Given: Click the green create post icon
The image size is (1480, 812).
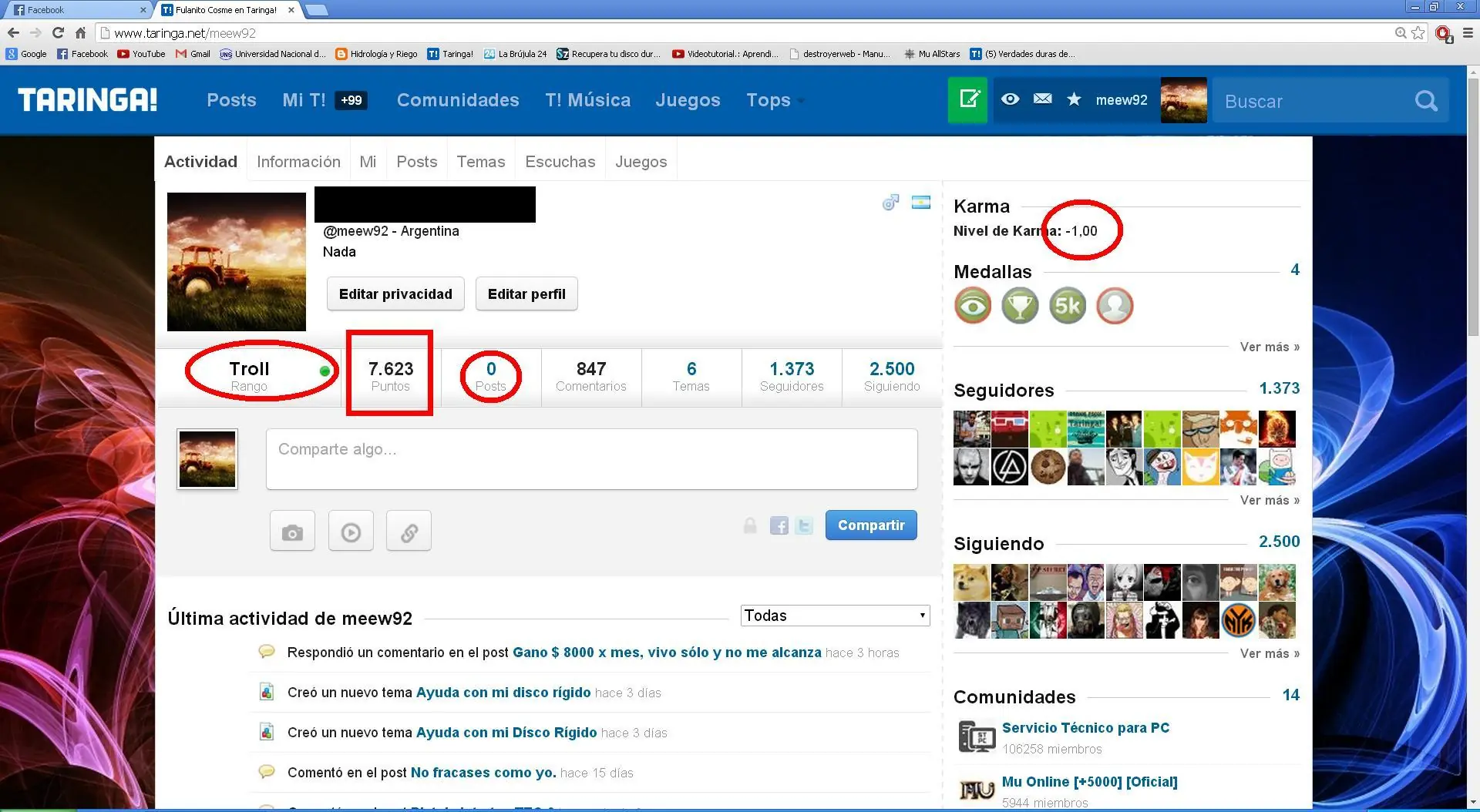Looking at the screenshot, I should coord(967,100).
